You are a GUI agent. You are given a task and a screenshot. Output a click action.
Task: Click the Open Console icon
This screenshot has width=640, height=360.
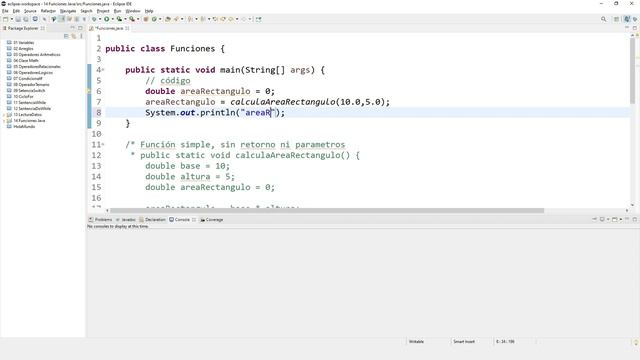(615, 220)
